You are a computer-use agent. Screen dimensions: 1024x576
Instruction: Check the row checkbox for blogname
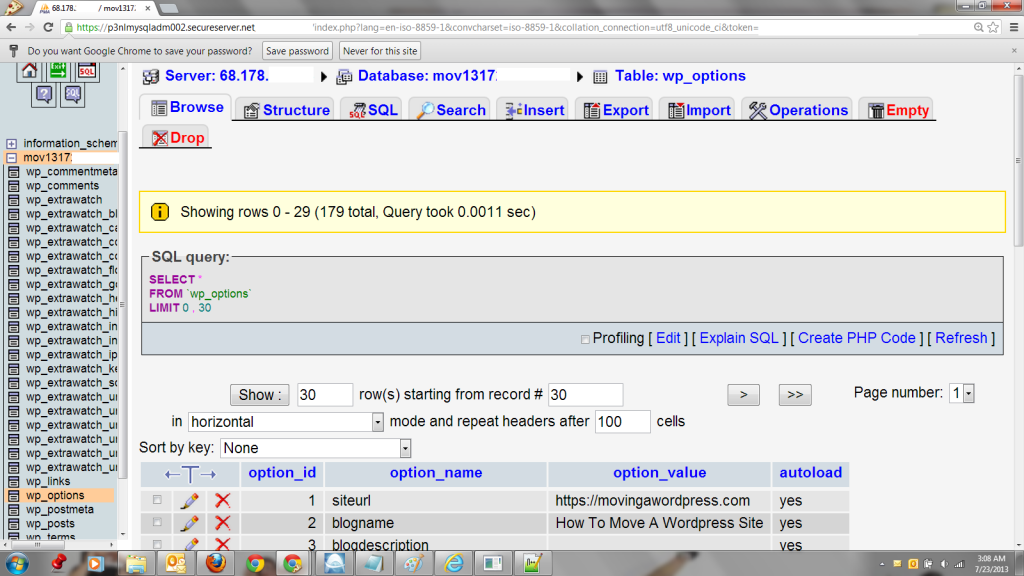click(x=157, y=522)
